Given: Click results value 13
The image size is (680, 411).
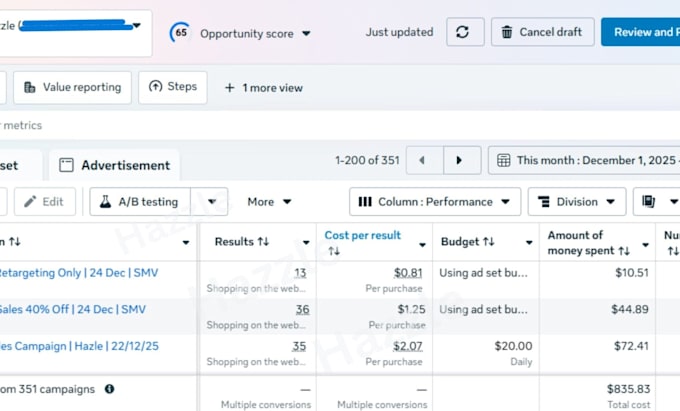Looking at the screenshot, I should (x=300, y=273).
